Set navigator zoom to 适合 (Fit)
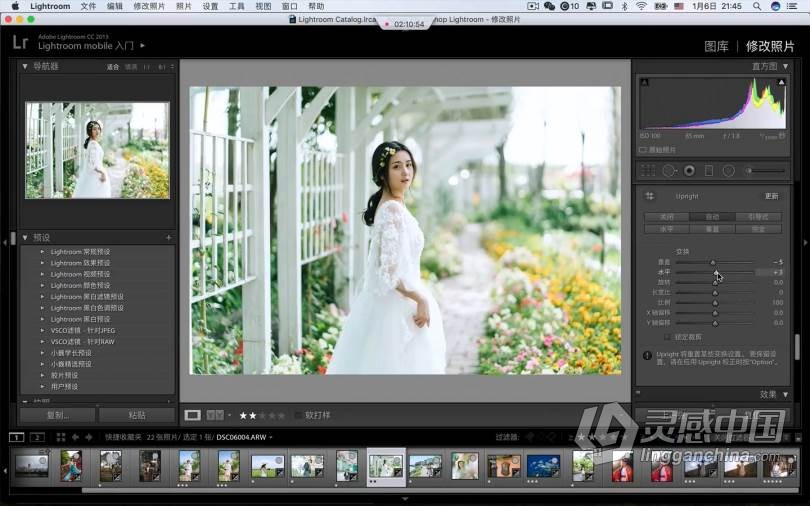This screenshot has height=506, width=810. click(x=113, y=67)
